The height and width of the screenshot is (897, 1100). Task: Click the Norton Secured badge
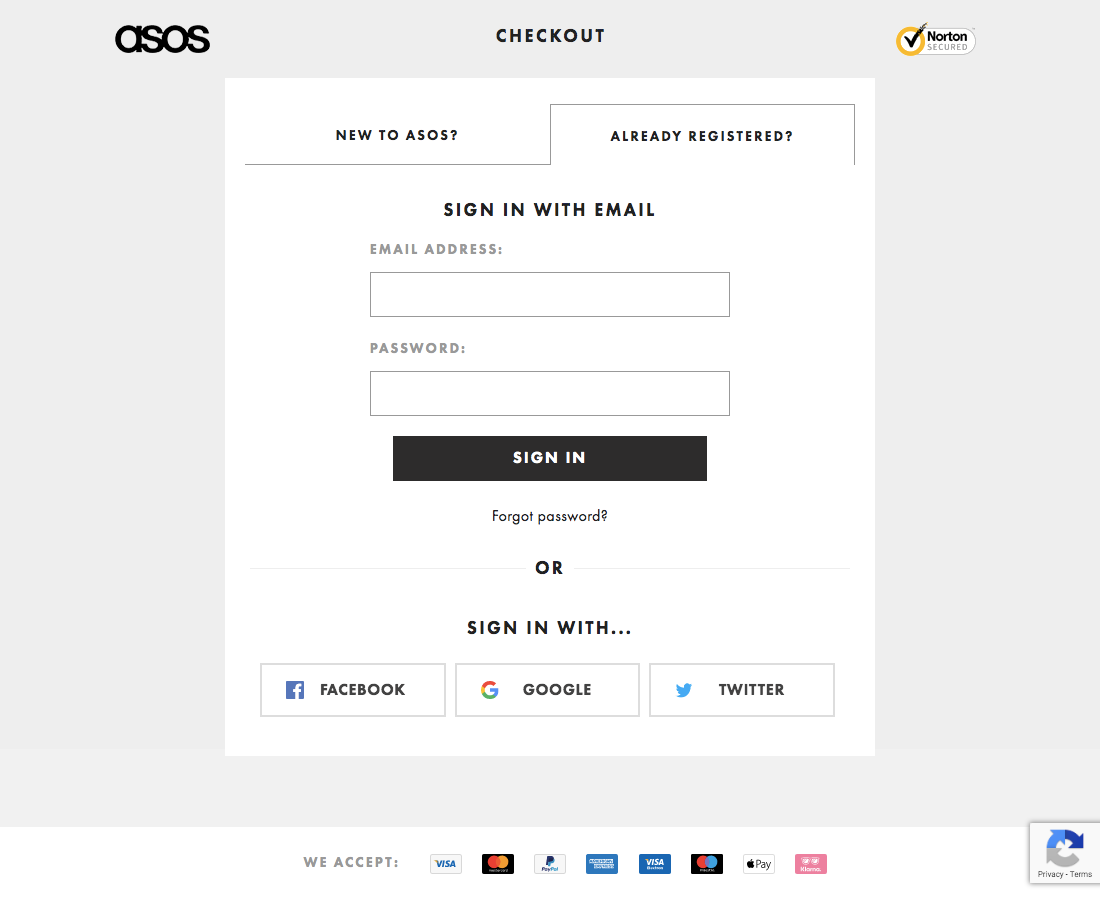coord(935,40)
